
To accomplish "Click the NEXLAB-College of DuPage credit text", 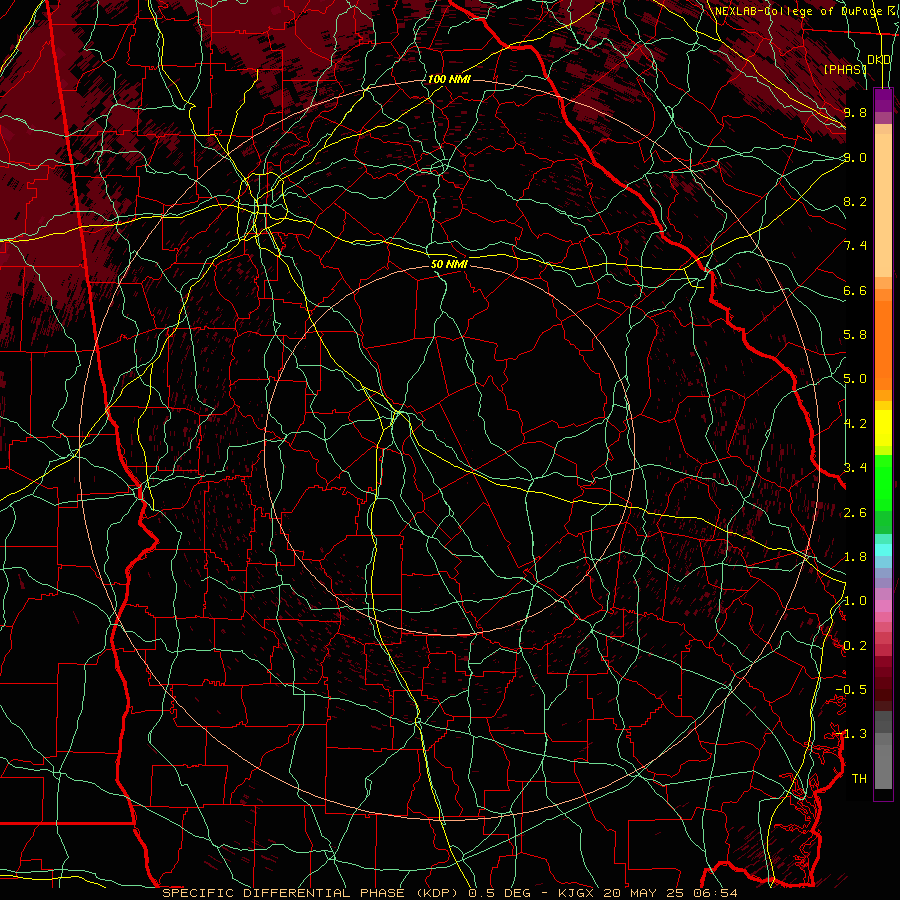I will (x=807, y=11).
